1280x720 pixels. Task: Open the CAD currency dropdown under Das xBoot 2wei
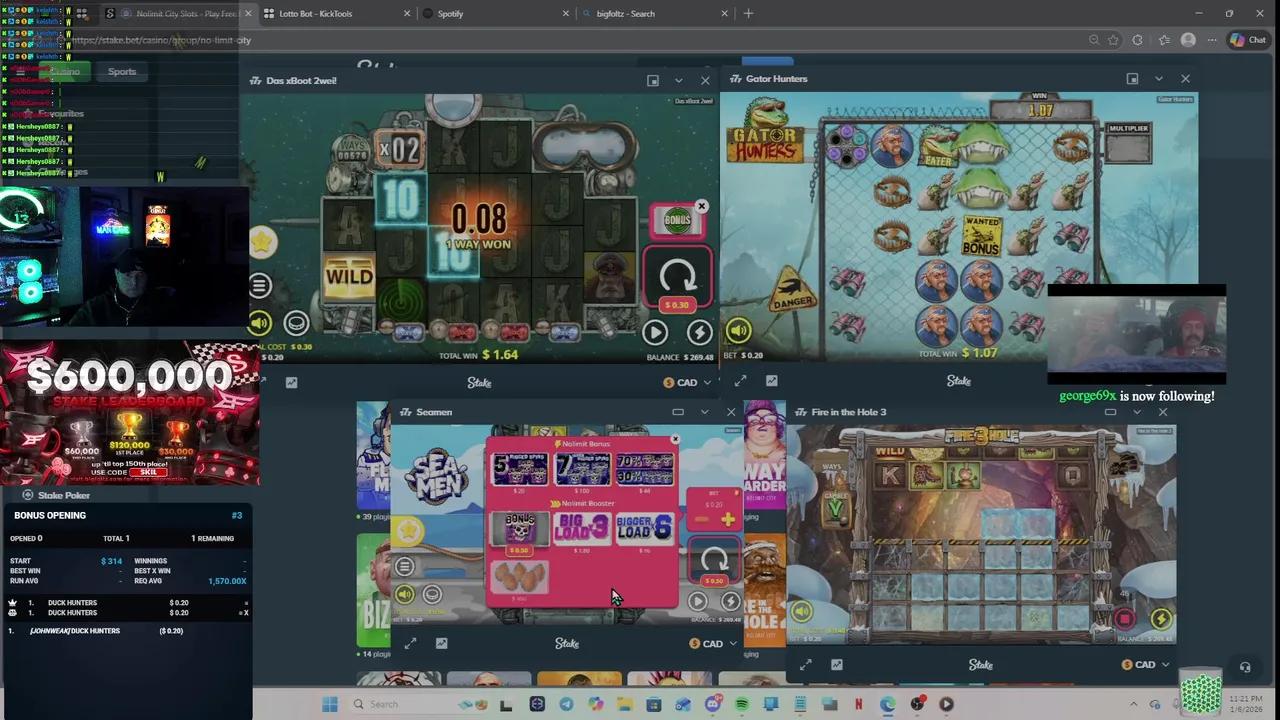coord(688,381)
